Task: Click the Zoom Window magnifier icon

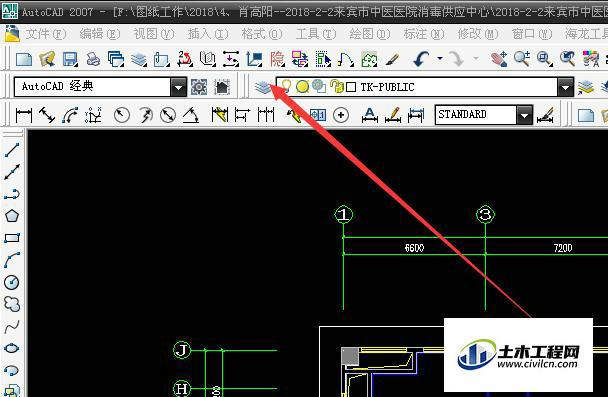Action: click(x=545, y=59)
